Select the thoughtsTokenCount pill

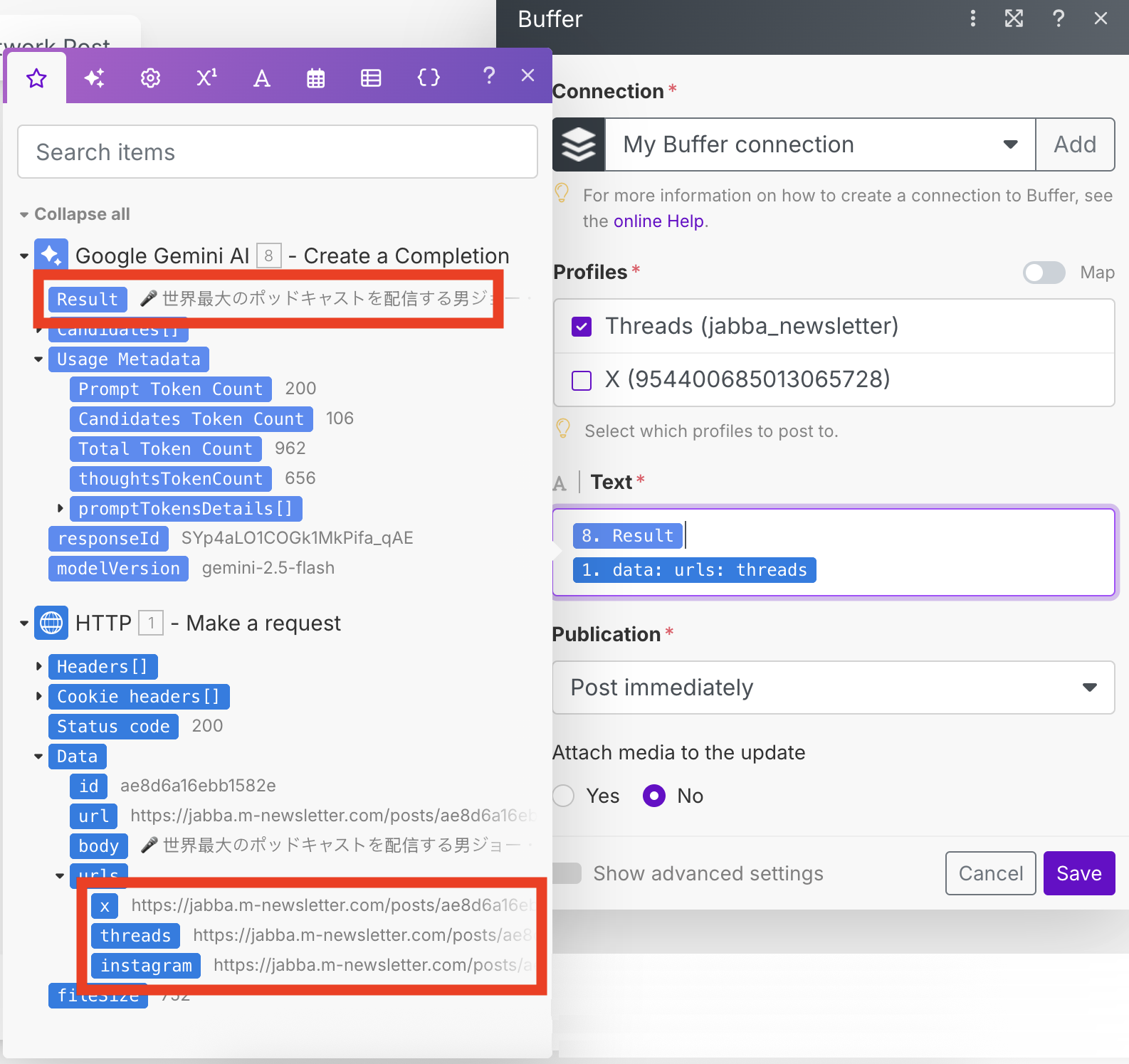click(171, 479)
